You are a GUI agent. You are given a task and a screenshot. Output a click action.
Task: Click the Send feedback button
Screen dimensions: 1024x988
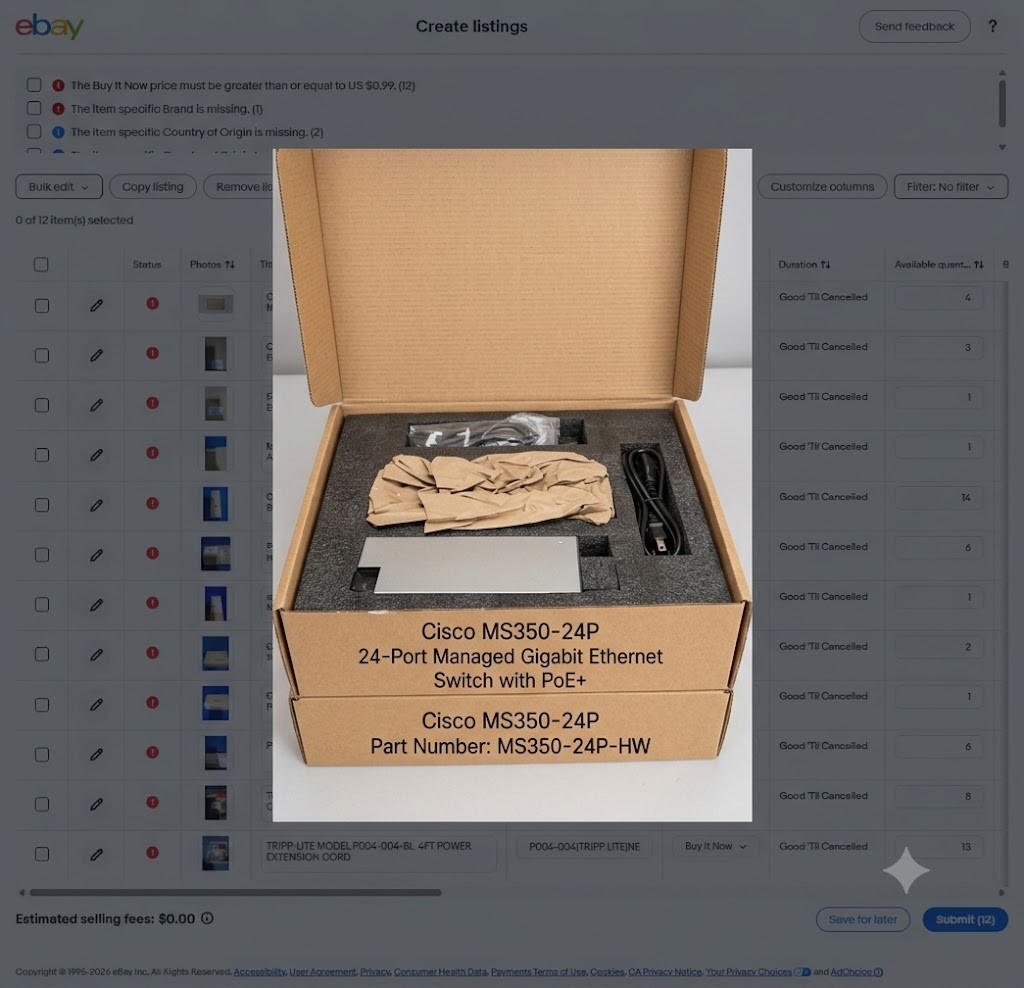coord(914,26)
